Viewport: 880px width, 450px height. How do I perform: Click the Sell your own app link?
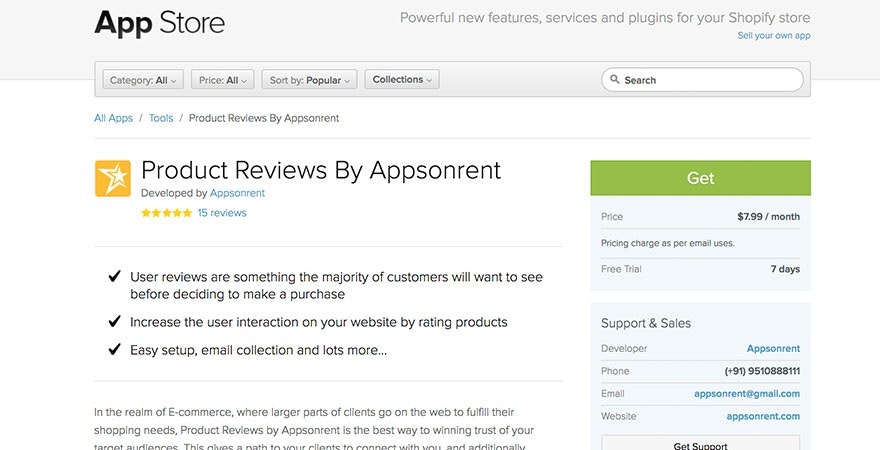[x=773, y=35]
